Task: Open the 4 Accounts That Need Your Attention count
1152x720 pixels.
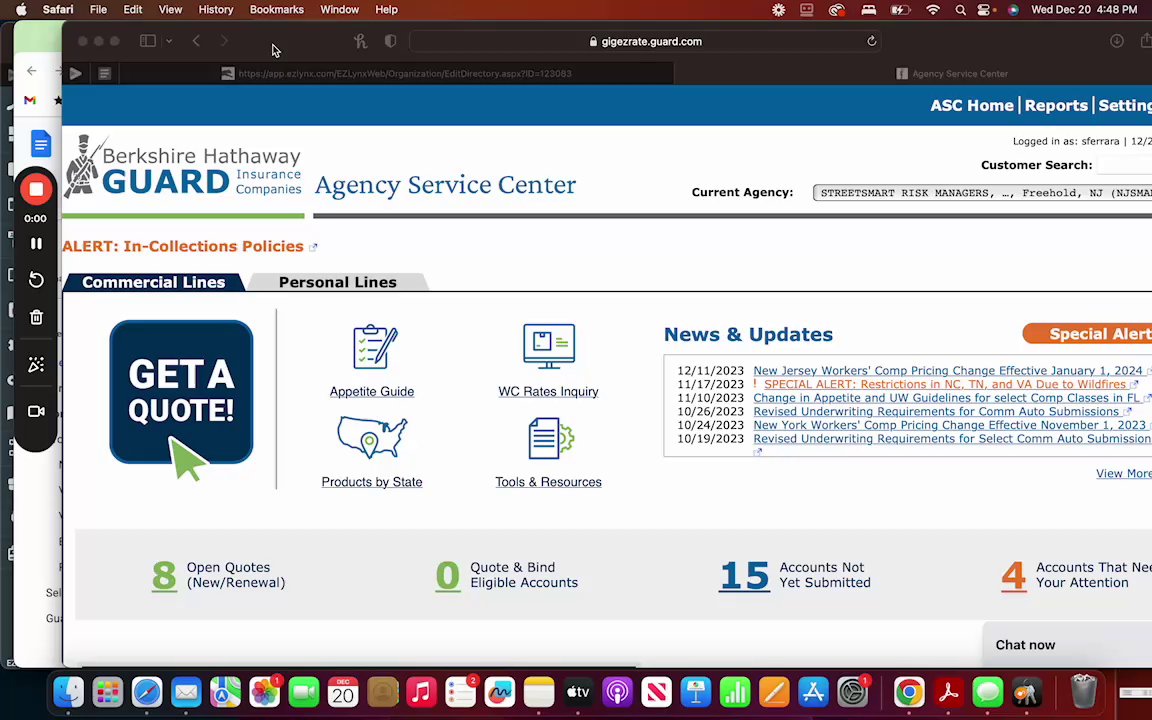Action: coord(1013,575)
